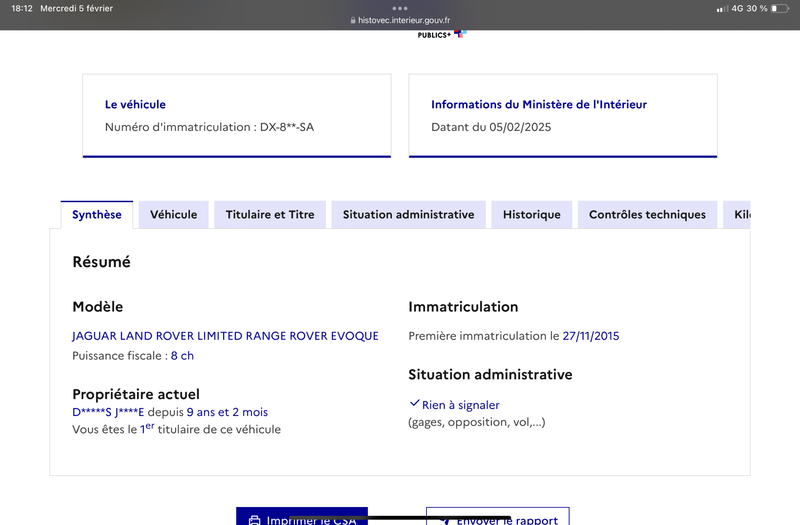Tap the histovec.interieur.gouv.fr address bar
The width and height of the screenshot is (800, 525).
point(400,20)
